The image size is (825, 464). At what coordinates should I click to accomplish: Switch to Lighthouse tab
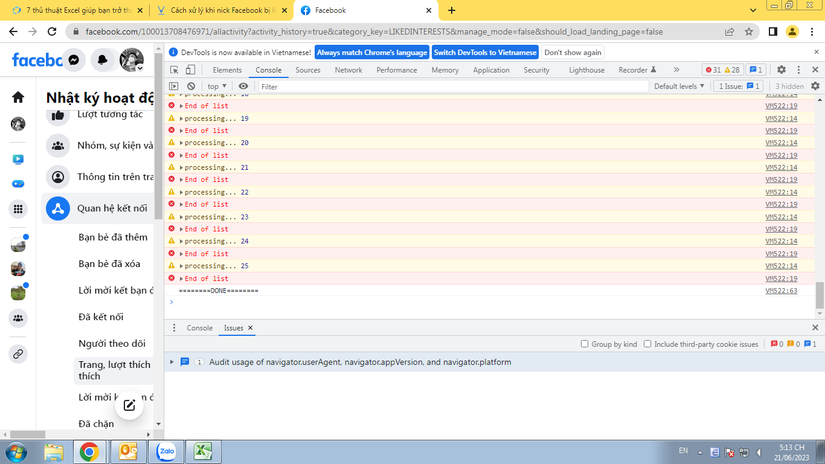click(587, 70)
